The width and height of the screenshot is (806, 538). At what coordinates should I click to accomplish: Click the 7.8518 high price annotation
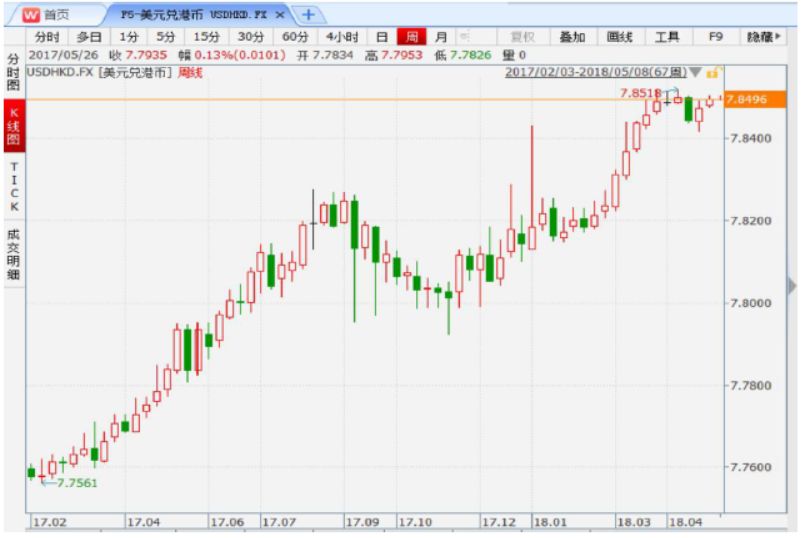(x=640, y=93)
